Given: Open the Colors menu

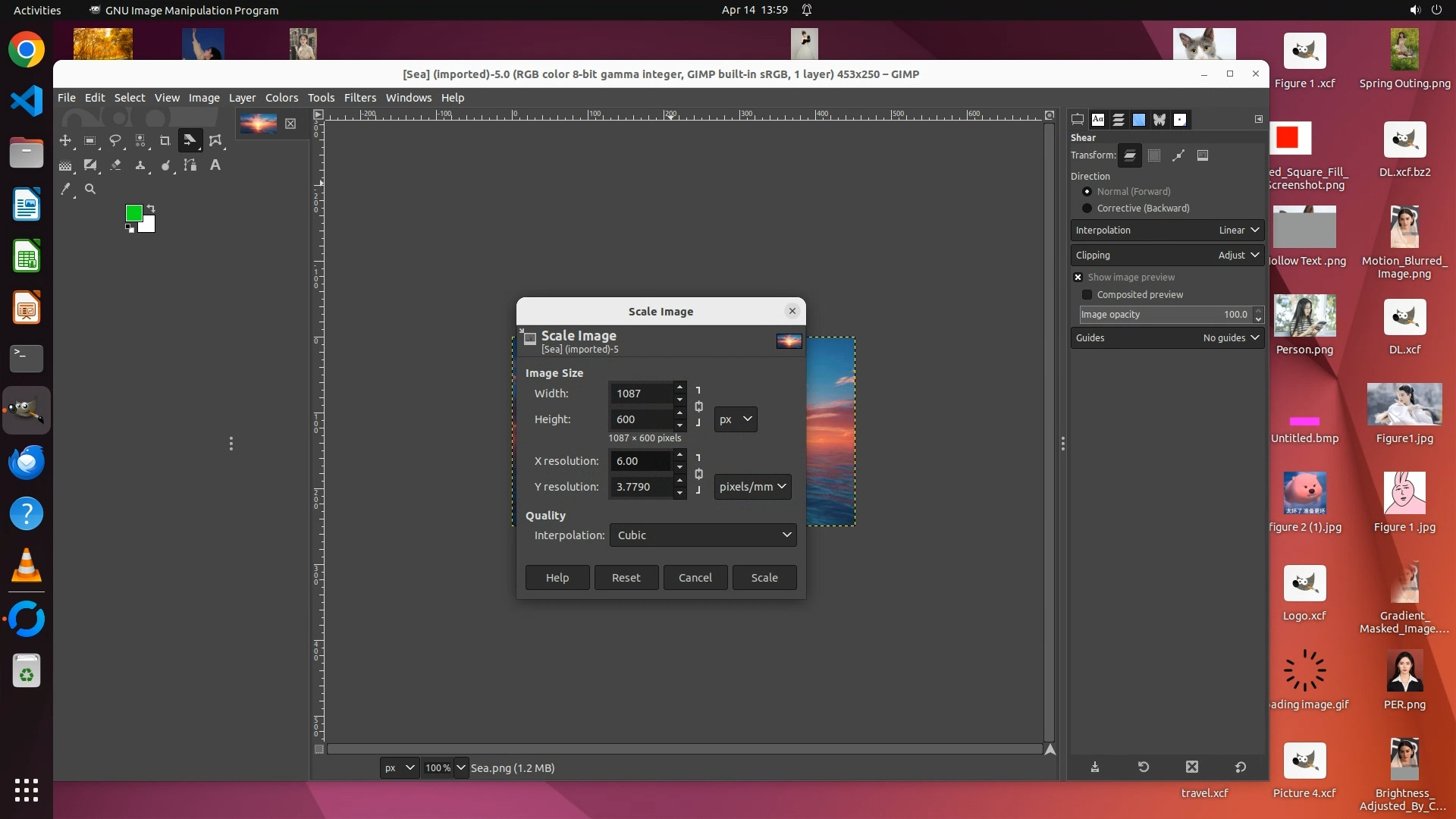Looking at the screenshot, I should [281, 98].
